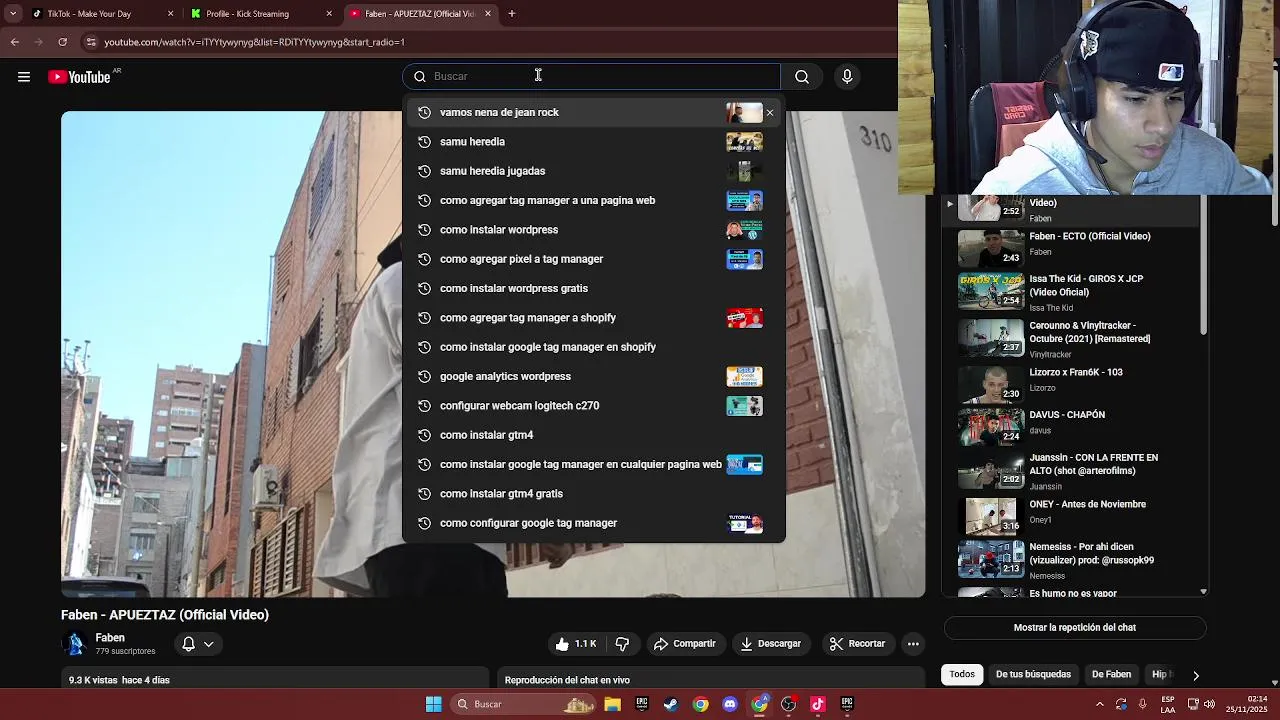This screenshot has width=1280, height=720.
Task: Open Faben's channel avatar
Action: pos(74,644)
